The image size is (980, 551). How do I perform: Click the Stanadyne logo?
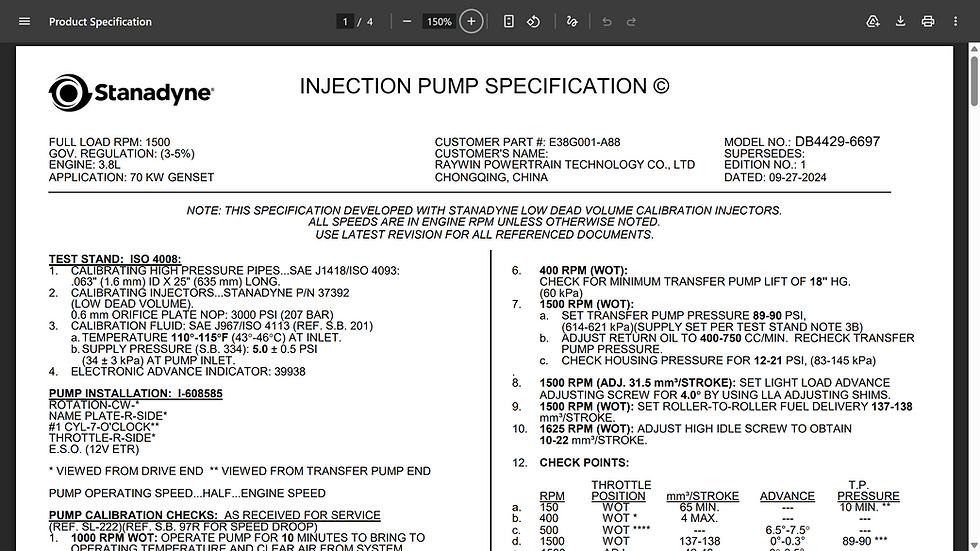[x=131, y=93]
